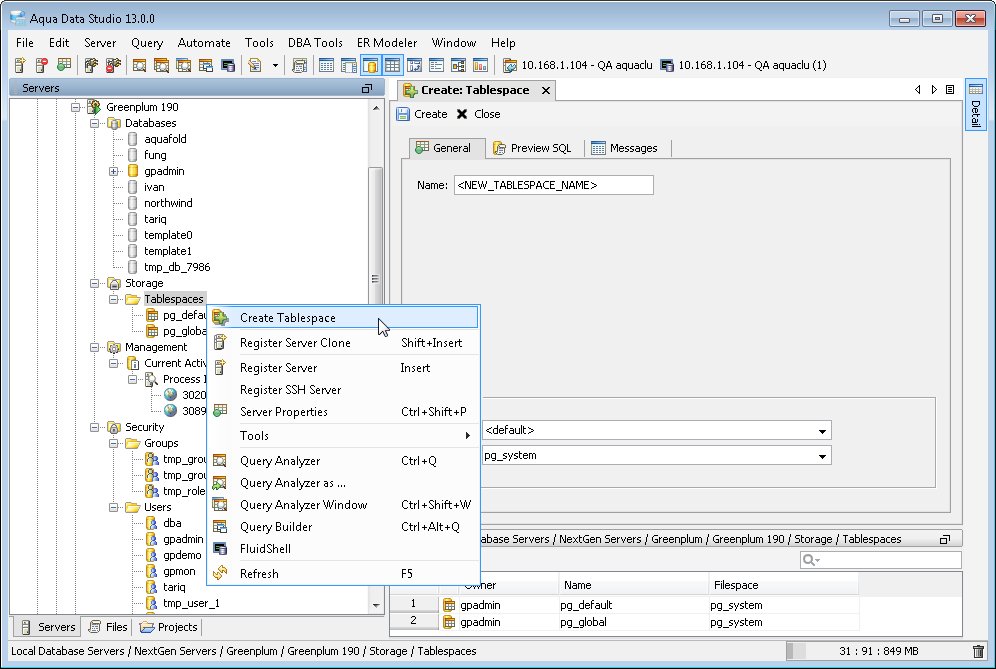Select Create Tablespace in the context menu
Screen dimensions: 996x669
344,318
